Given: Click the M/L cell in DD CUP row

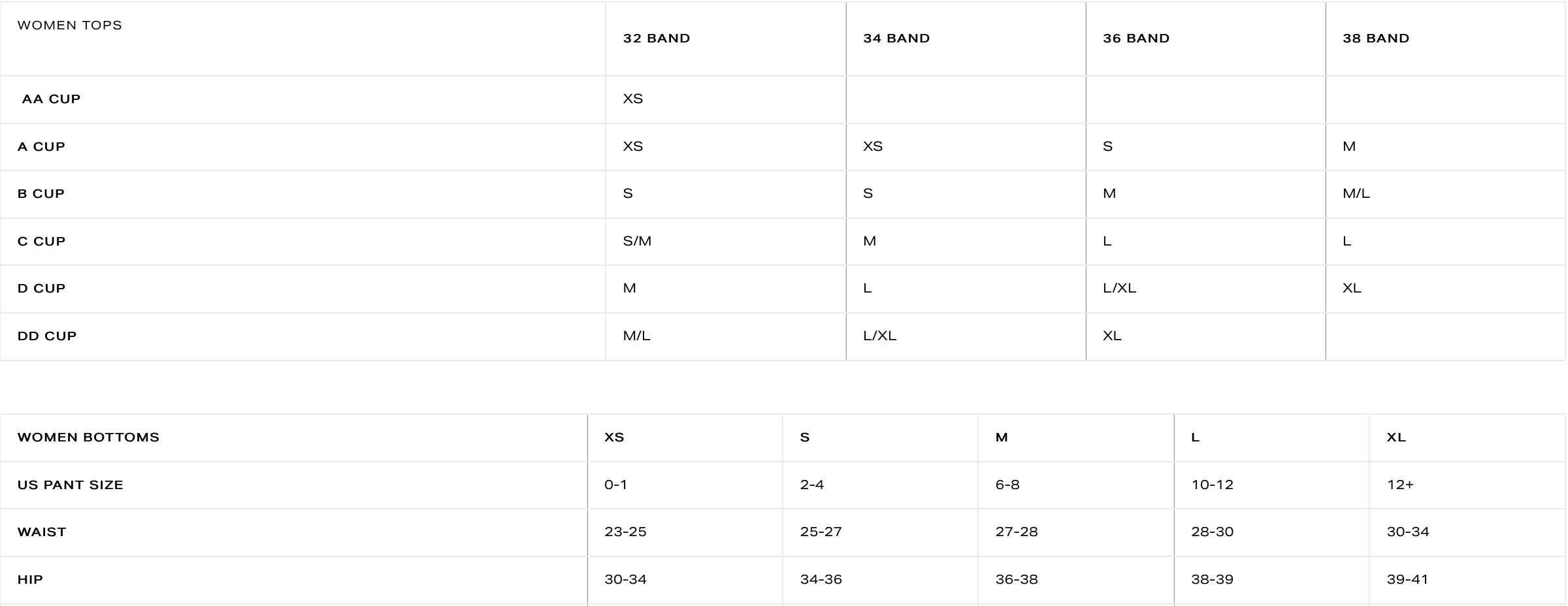Looking at the screenshot, I should (x=636, y=336).
